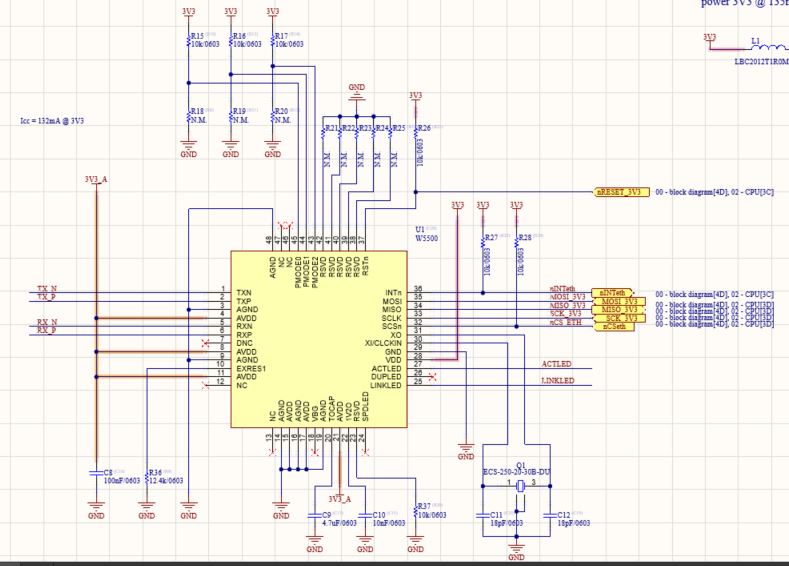Click the LBC2012T1R0M part label
This screenshot has width=789, height=566.
[762, 62]
